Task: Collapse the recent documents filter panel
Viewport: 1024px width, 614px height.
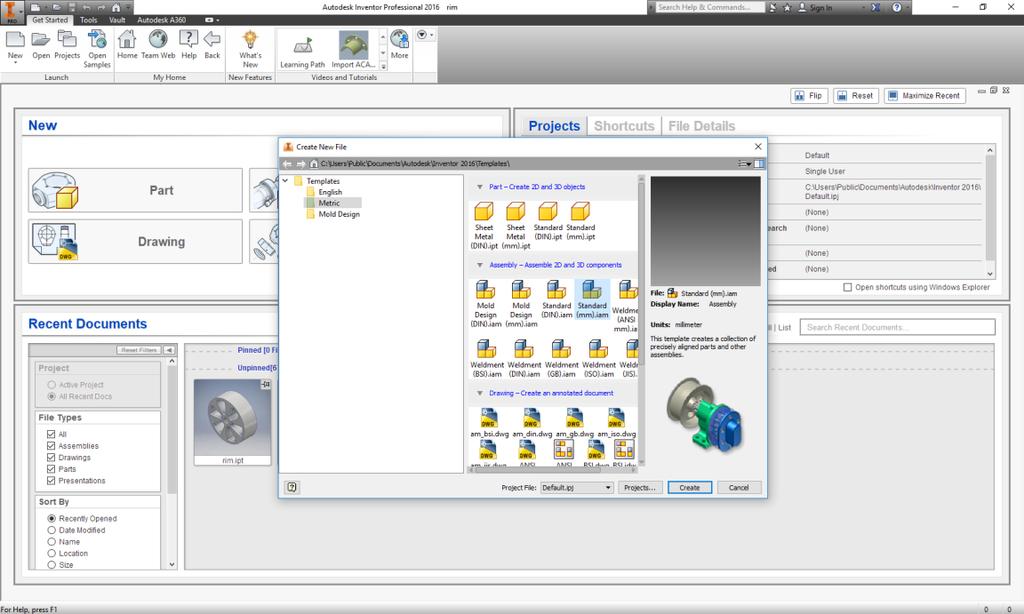Action: tap(169, 350)
